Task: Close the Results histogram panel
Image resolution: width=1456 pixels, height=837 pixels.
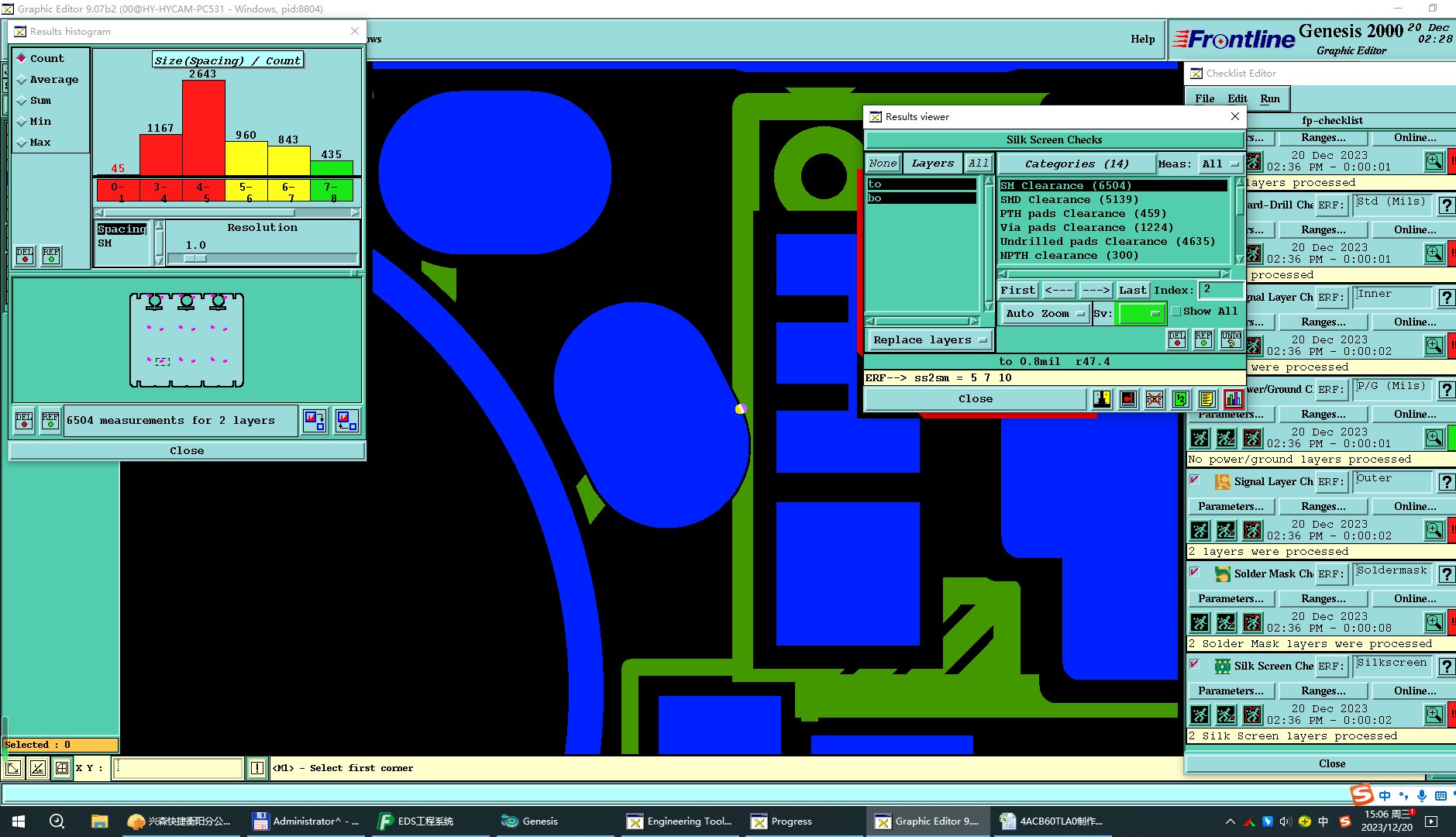Action: pyautogui.click(x=187, y=450)
